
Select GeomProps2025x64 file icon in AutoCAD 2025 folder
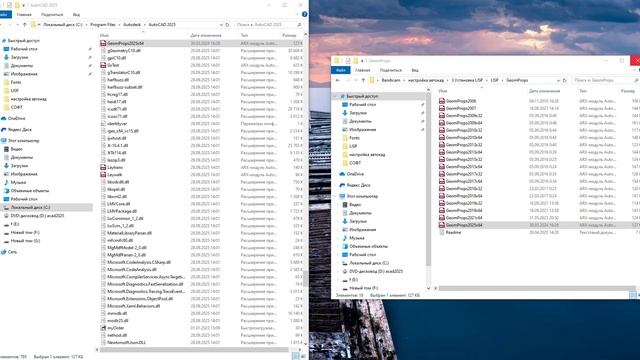(x=103, y=43)
